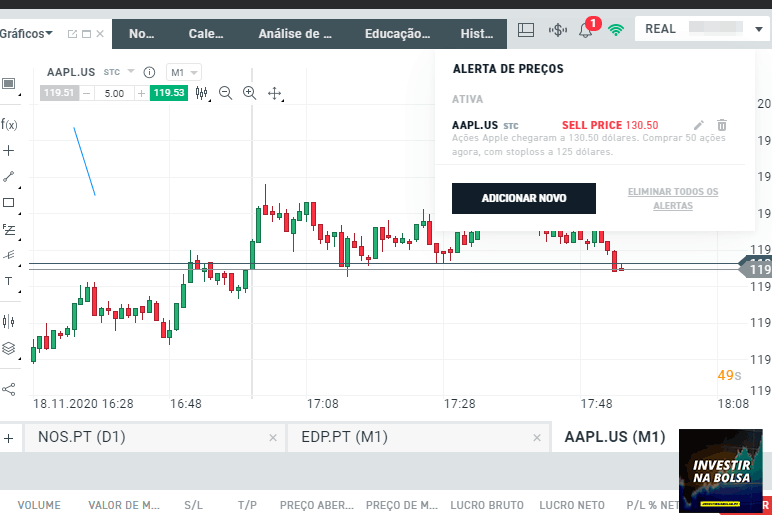Viewport: 772px width, 516px height.
Task: Select the pitchfork fan lines tool
Action: click(9, 255)
